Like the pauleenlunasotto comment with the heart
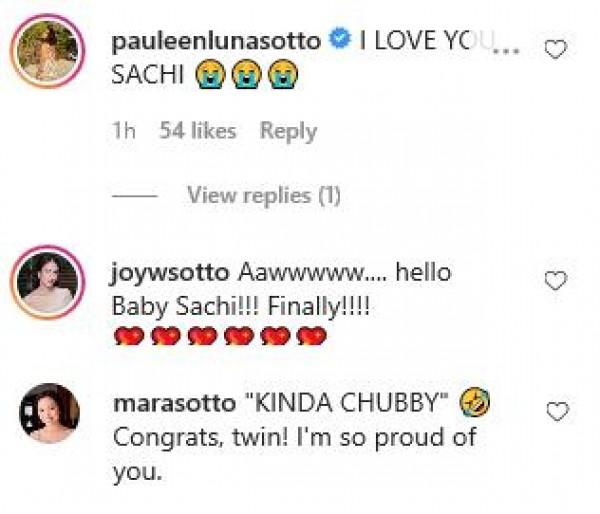This screenshot has height=514, width=600. tap(555, 47)
